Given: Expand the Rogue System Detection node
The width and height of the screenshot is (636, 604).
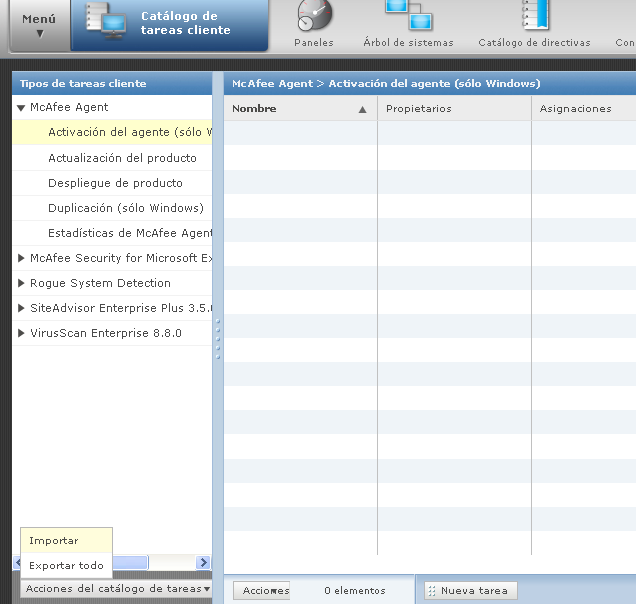Looking at the screenshot, I should coord(21,283).
